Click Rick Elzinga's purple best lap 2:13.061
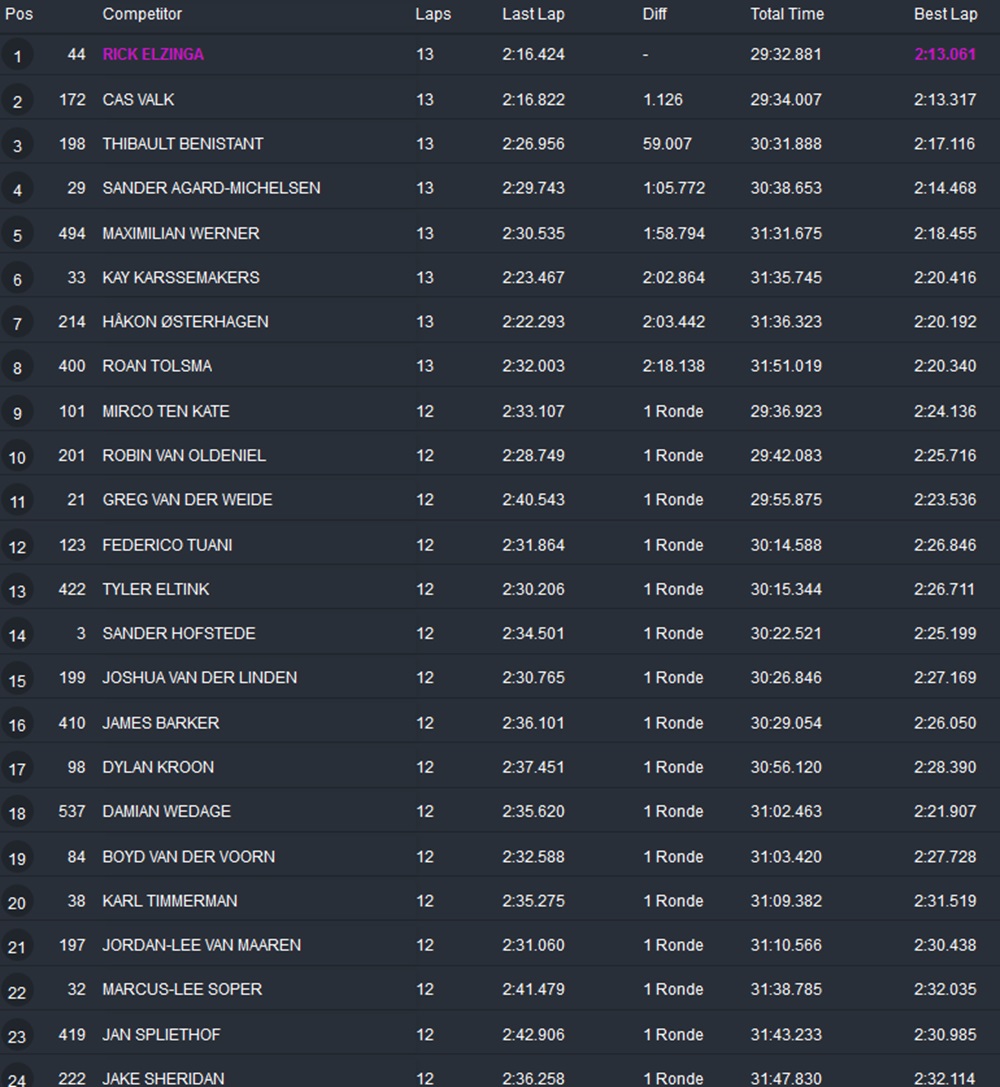The width and height of the screenshot is (1000, 1087). coord(944,54)
